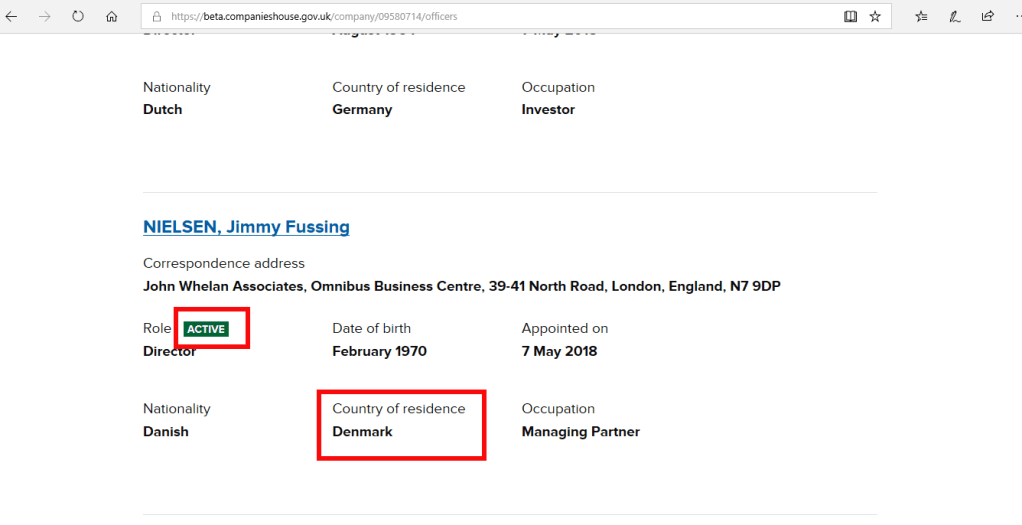Click the correspondence address text

[461, 287]
